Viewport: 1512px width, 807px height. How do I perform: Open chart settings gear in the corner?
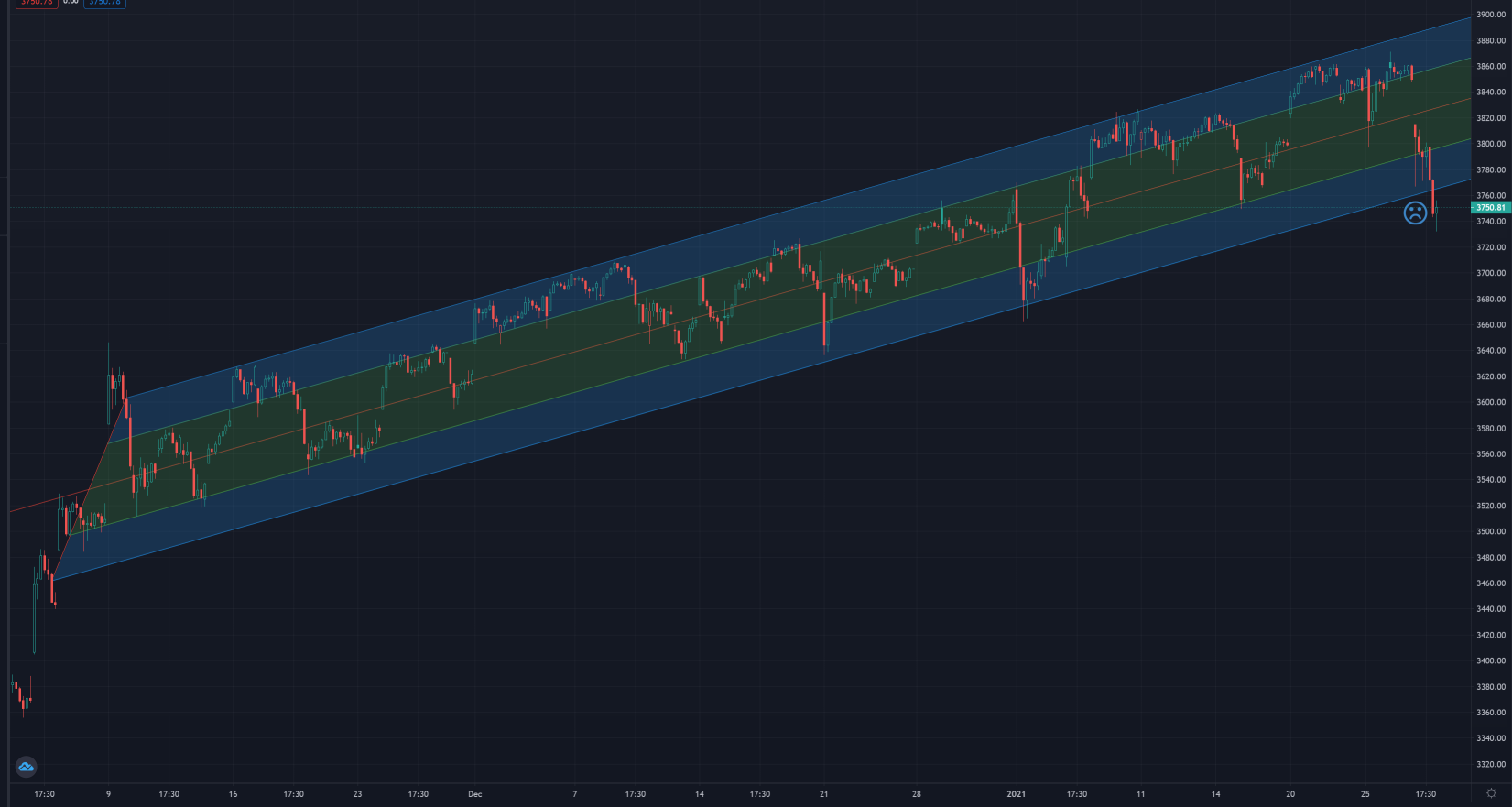(x=1491, y=793)
